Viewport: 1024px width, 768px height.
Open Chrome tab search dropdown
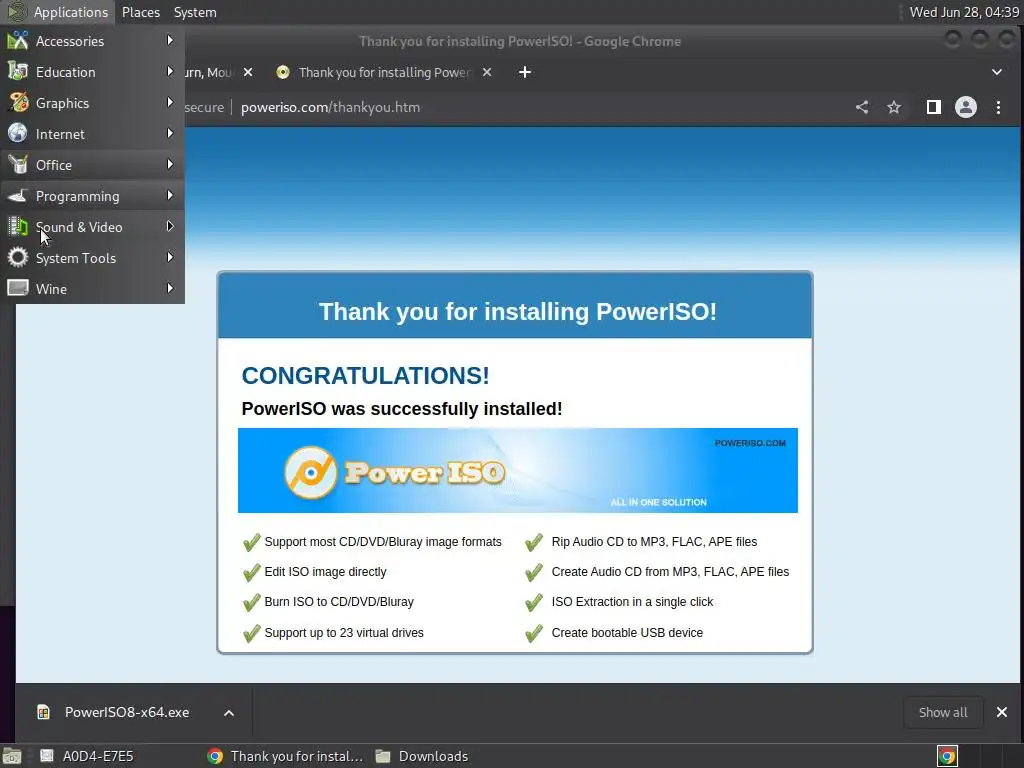click(997, 72)
